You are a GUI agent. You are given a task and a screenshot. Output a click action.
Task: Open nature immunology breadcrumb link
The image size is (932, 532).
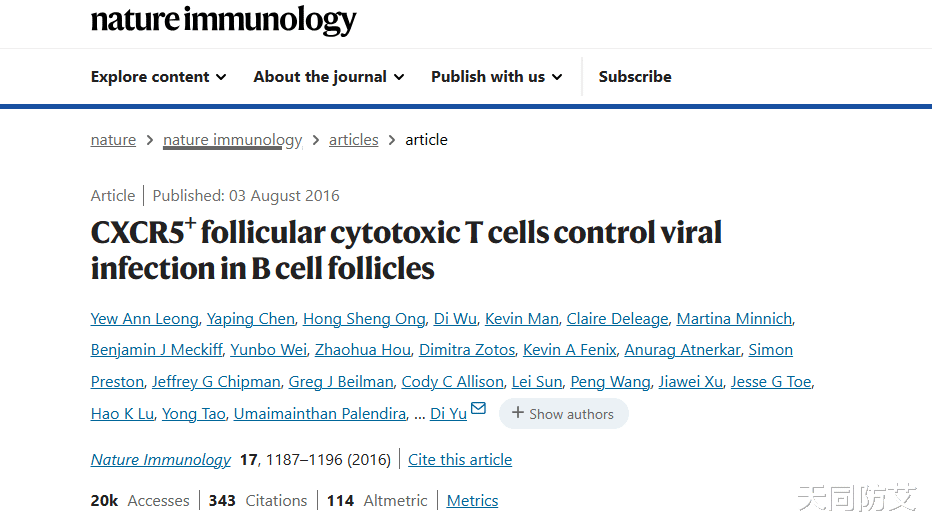pyautogui.click(x=232, y=140)
